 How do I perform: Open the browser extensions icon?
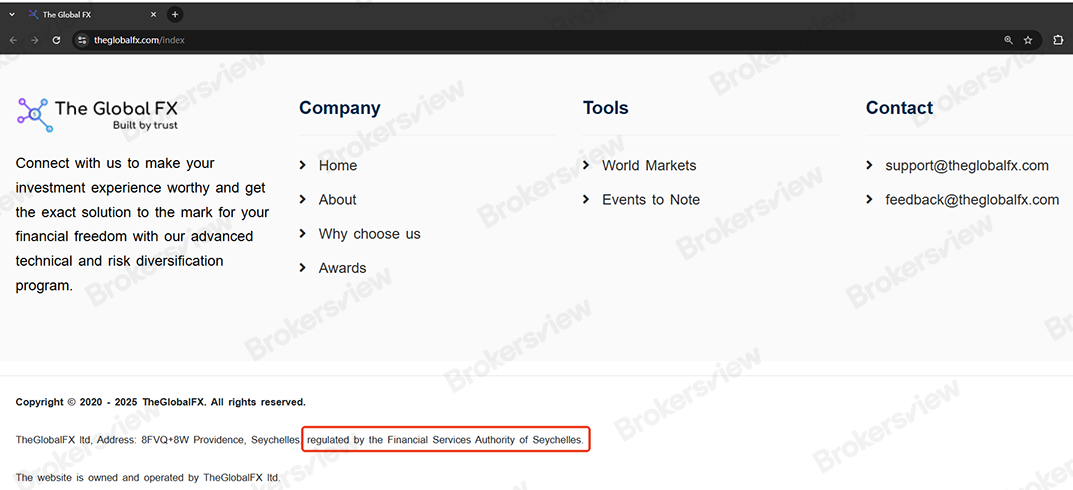pyautogui.click(x=1058, y=40)
